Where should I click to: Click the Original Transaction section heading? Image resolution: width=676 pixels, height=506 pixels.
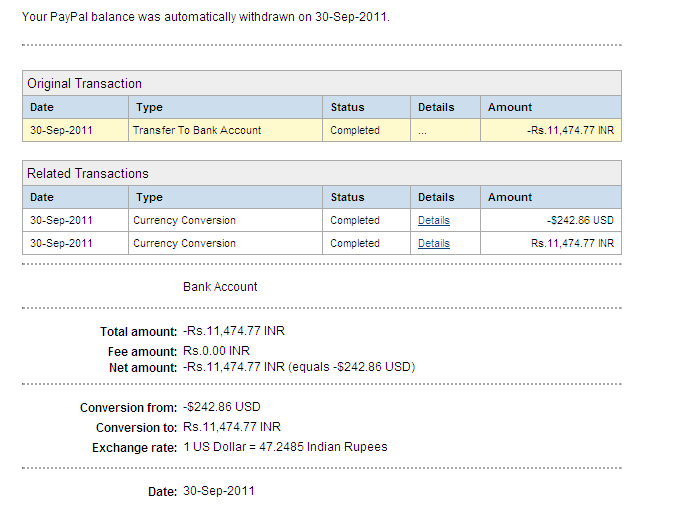click(84, 83)
